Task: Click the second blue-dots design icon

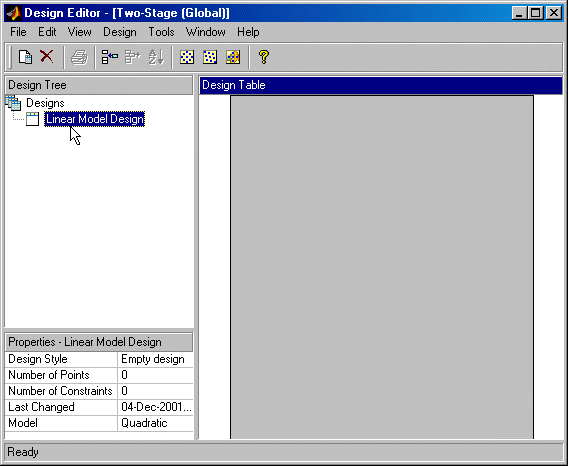Action: (210, 57)
